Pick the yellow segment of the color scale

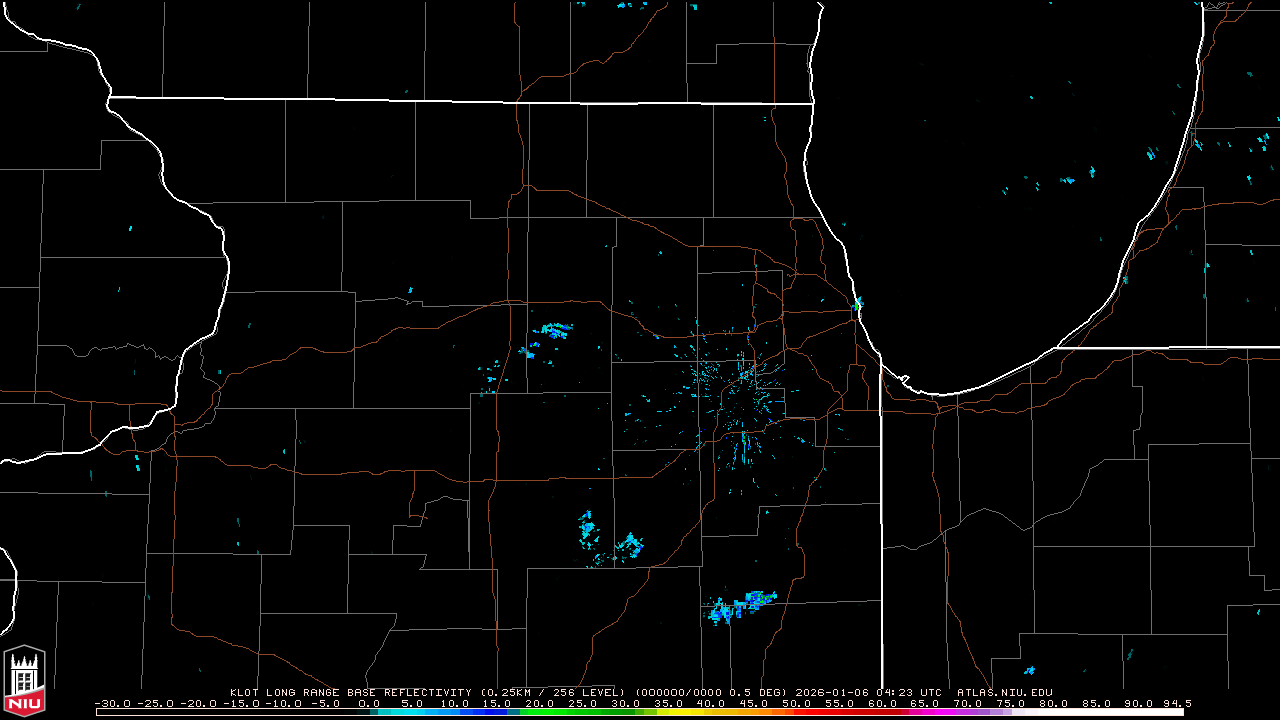[690, 712]
